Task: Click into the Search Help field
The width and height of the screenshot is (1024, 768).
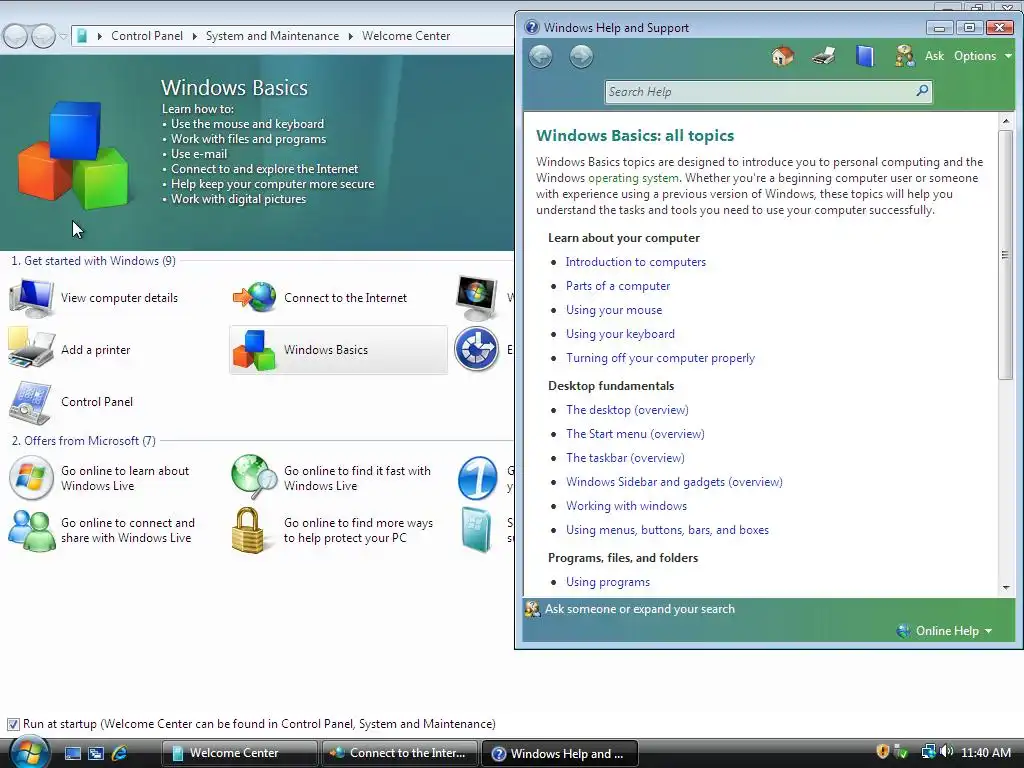Action: [760, 92]
